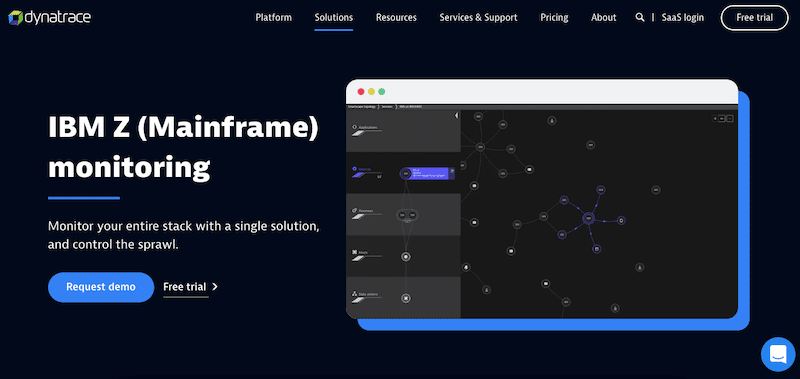The height and width of the screenshot is (379, 800).
Task: Click the yellow dot in the mock window
Action: click(x=371, y=92)
